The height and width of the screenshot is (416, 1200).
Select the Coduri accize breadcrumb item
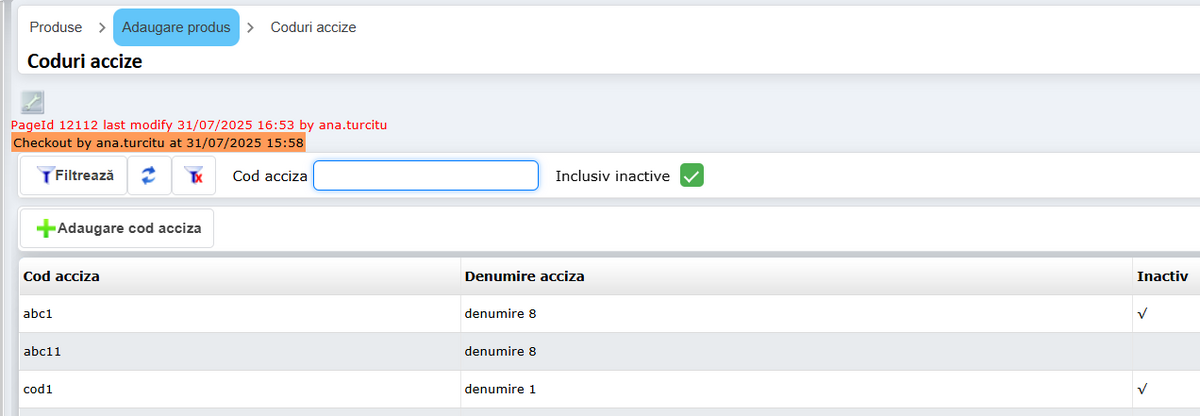pyautogui.click(x=313, y=28)
